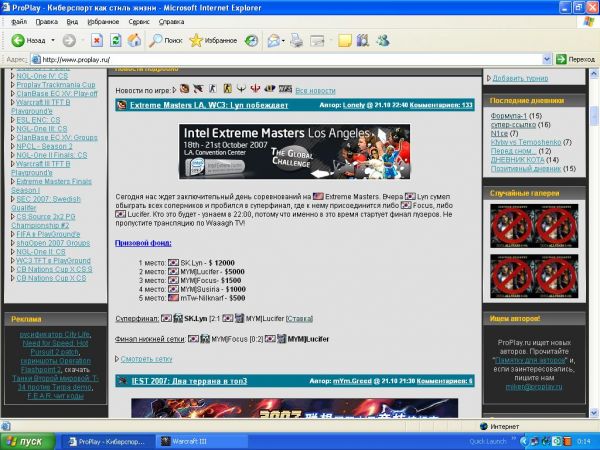This screenshot has height=450, width=600.
Task: Filter news by yellow Counter-Strike Source icon
Action: [227, 89]
